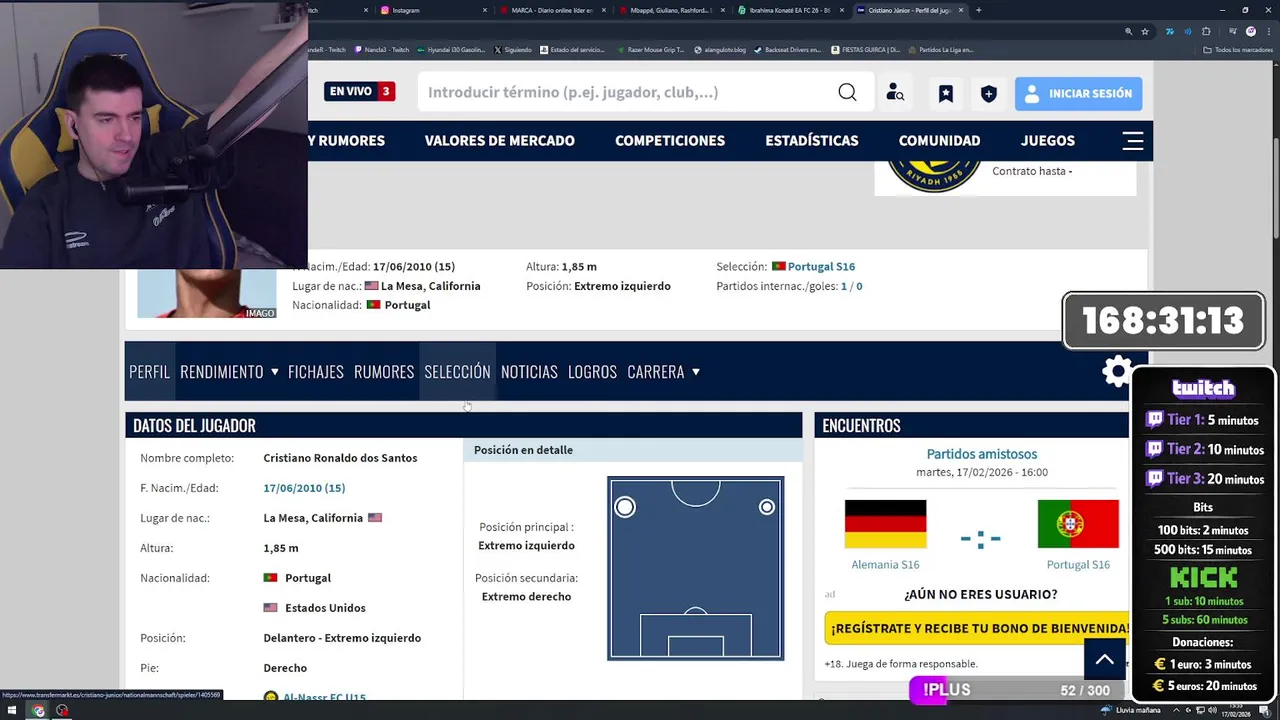Open the detailed person search icon
This screenshot has height=720, width=1280.
[895, 93]
